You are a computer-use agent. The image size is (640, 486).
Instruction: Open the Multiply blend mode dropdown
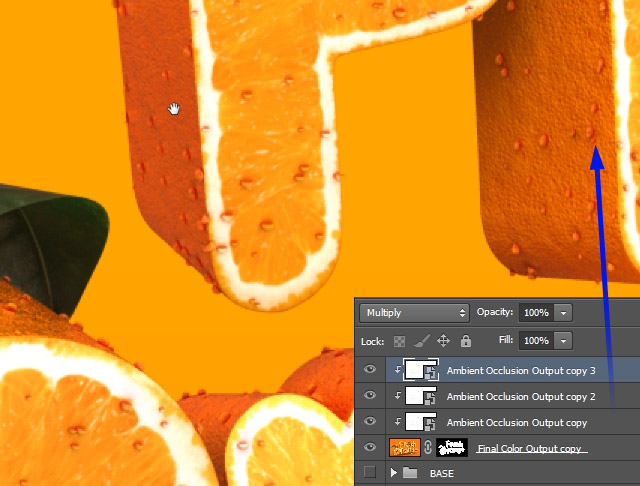pos(414,313)
